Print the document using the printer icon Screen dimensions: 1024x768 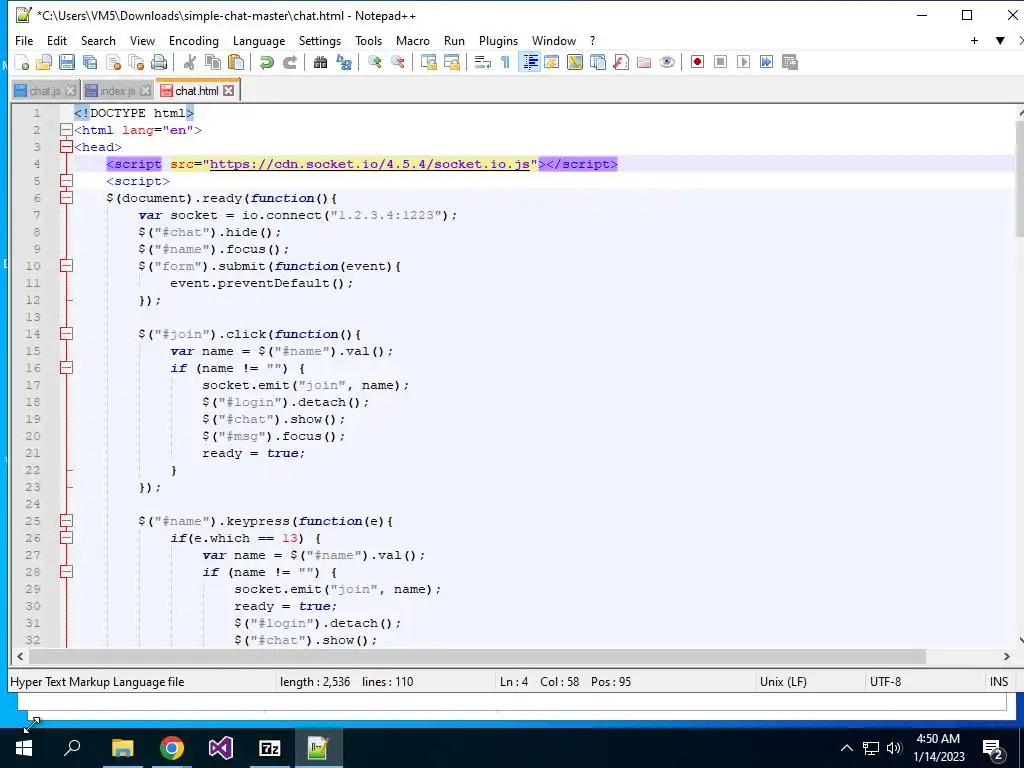tap(159, 62)
